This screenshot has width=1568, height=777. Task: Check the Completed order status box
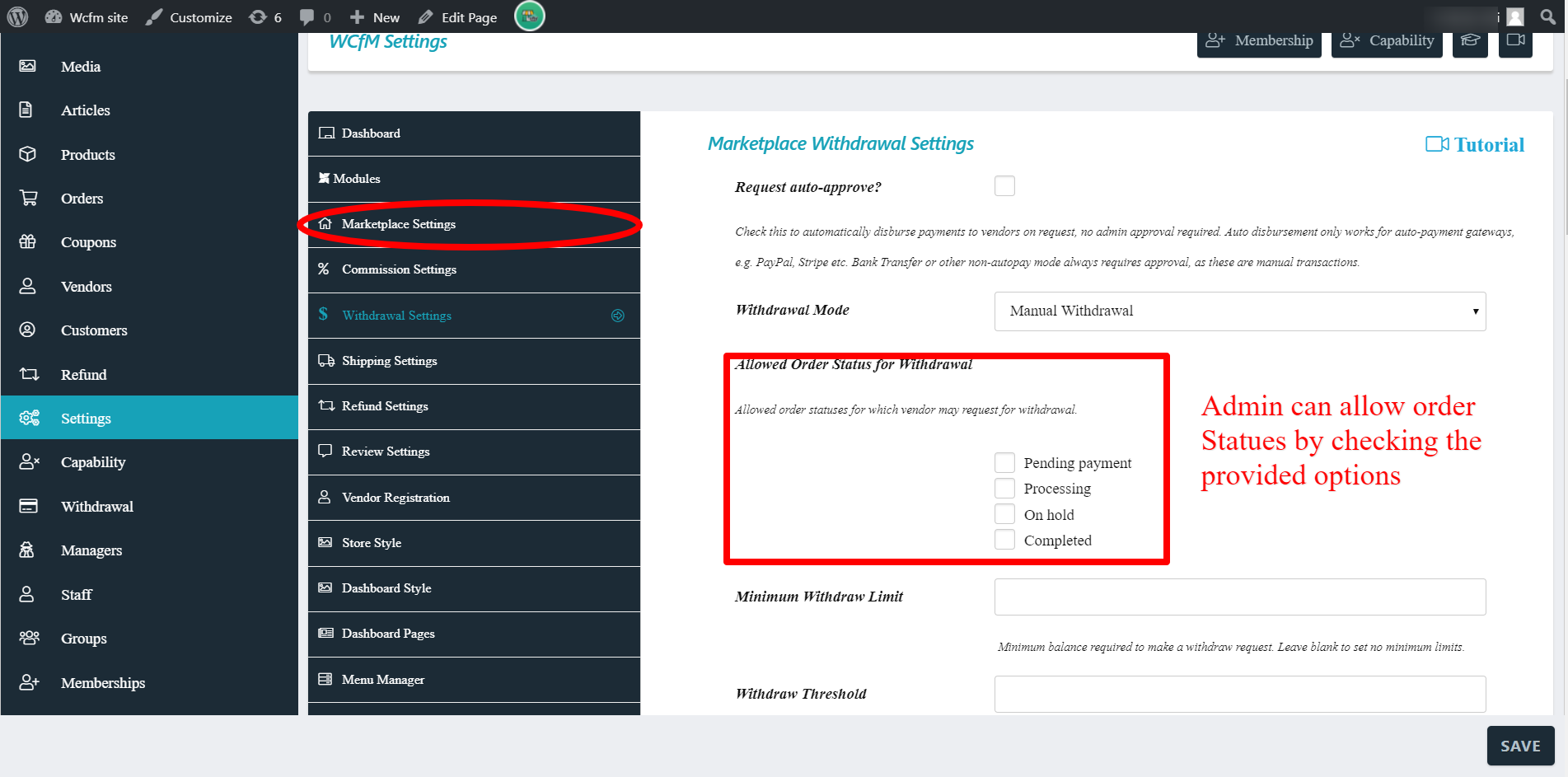(x=1004, y=540)
